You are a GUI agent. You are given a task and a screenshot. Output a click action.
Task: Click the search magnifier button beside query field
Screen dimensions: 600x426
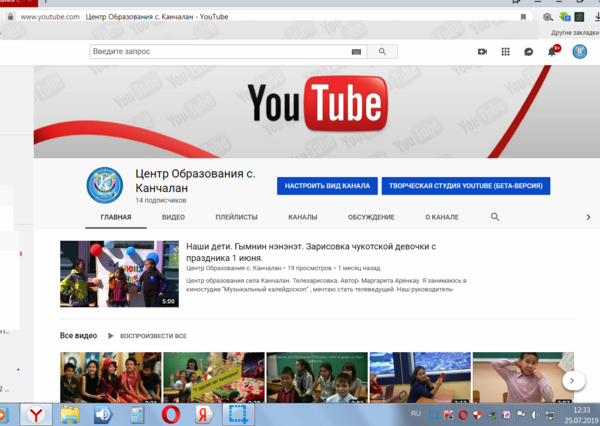pos(382,51)
